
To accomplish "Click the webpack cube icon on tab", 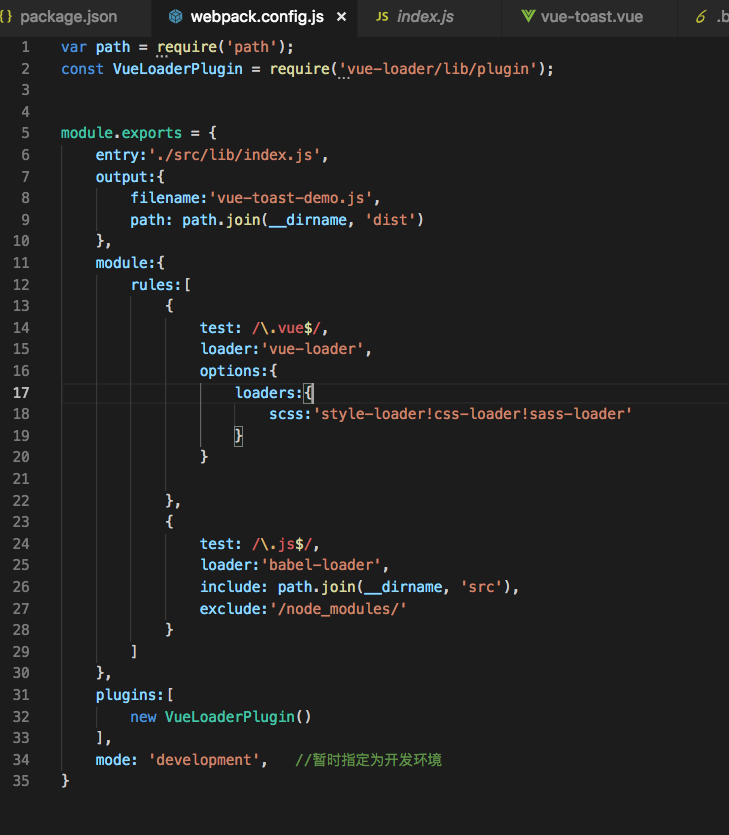I will pyautogui.click(x=175, y=17).
